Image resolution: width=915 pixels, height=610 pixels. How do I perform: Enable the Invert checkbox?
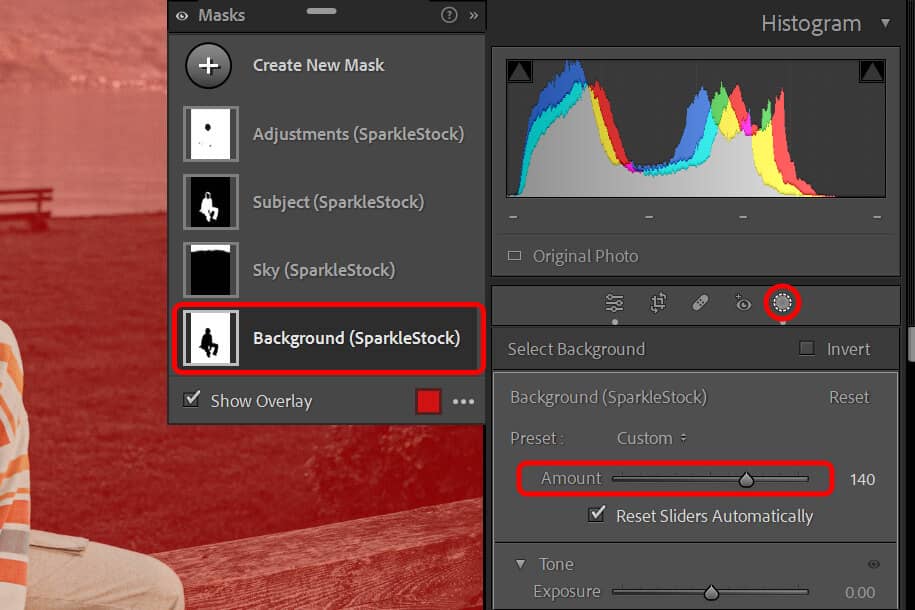click(x=806, y=348)
